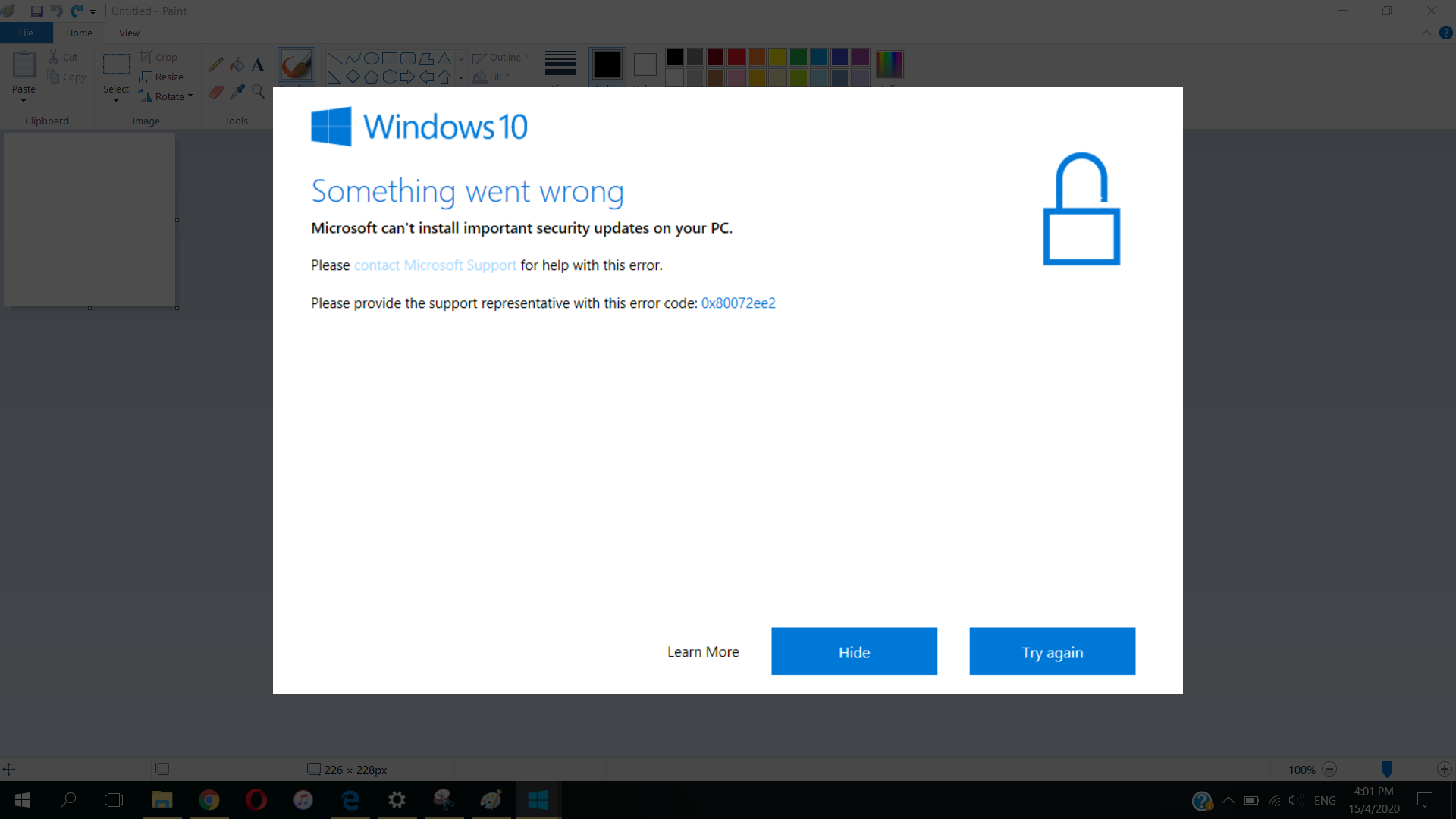Select the Color picker eyedropper tool
Viewport: 1456px width, 819px height.
click(x=237, y=92)
